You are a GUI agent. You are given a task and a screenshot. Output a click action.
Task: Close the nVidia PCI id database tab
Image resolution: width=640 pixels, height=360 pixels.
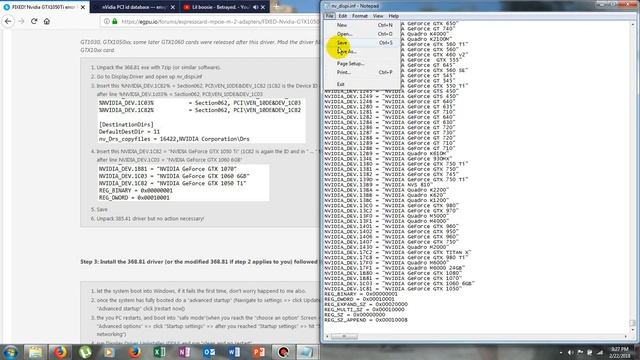point(173,7)
